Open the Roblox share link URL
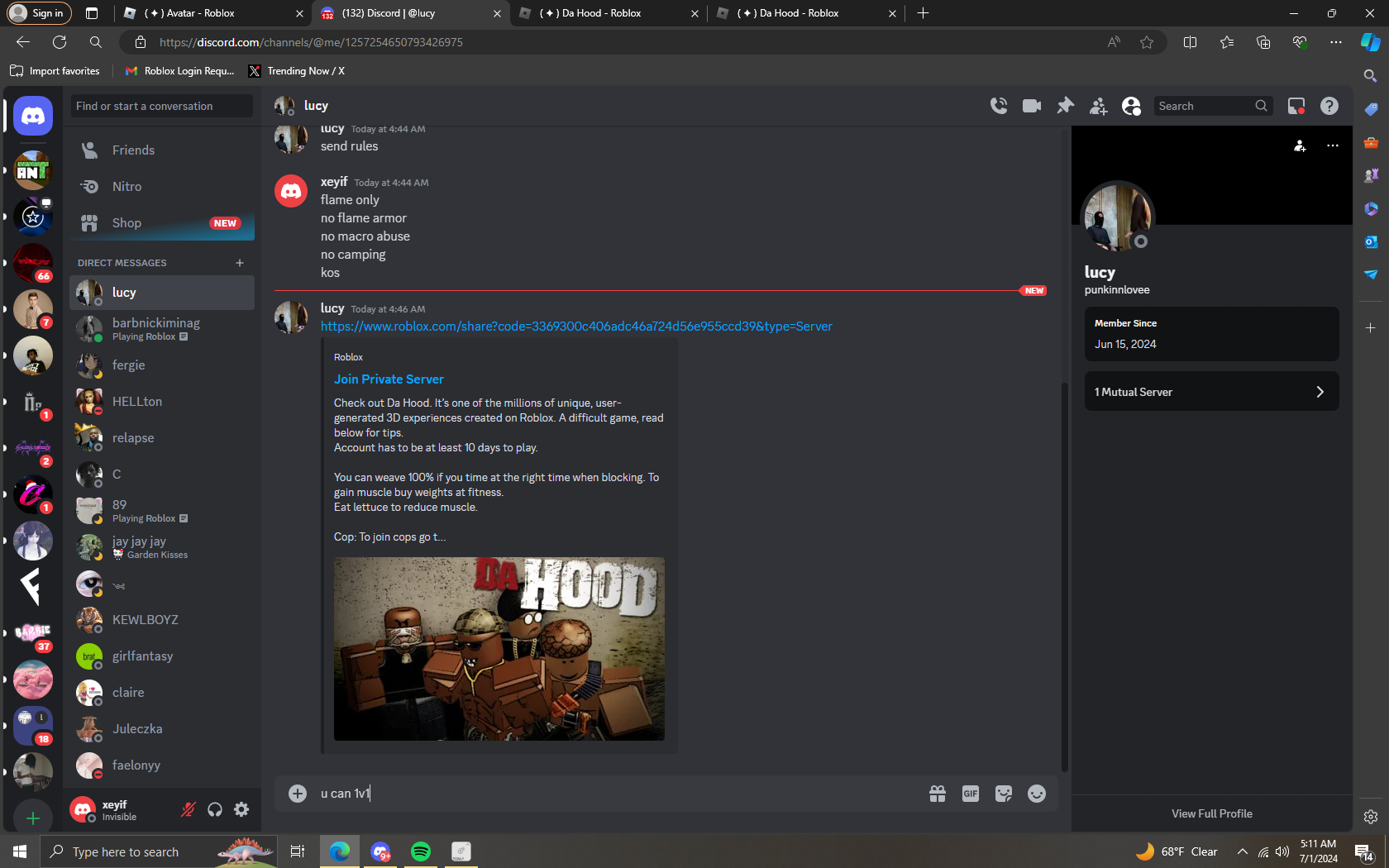This screenshot has width=1389, height=868. coord(576,327)
